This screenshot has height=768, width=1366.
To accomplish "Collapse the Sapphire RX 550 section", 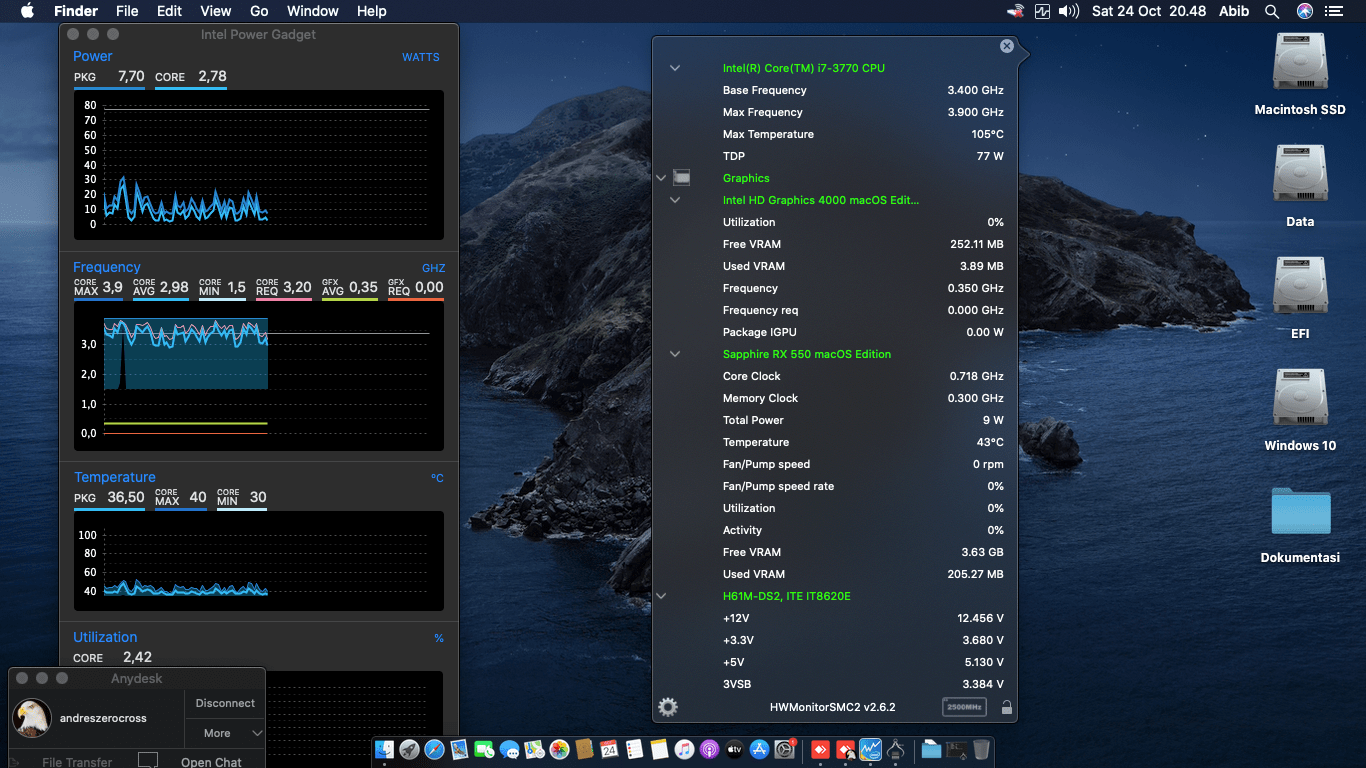I will tap(675, 353).
